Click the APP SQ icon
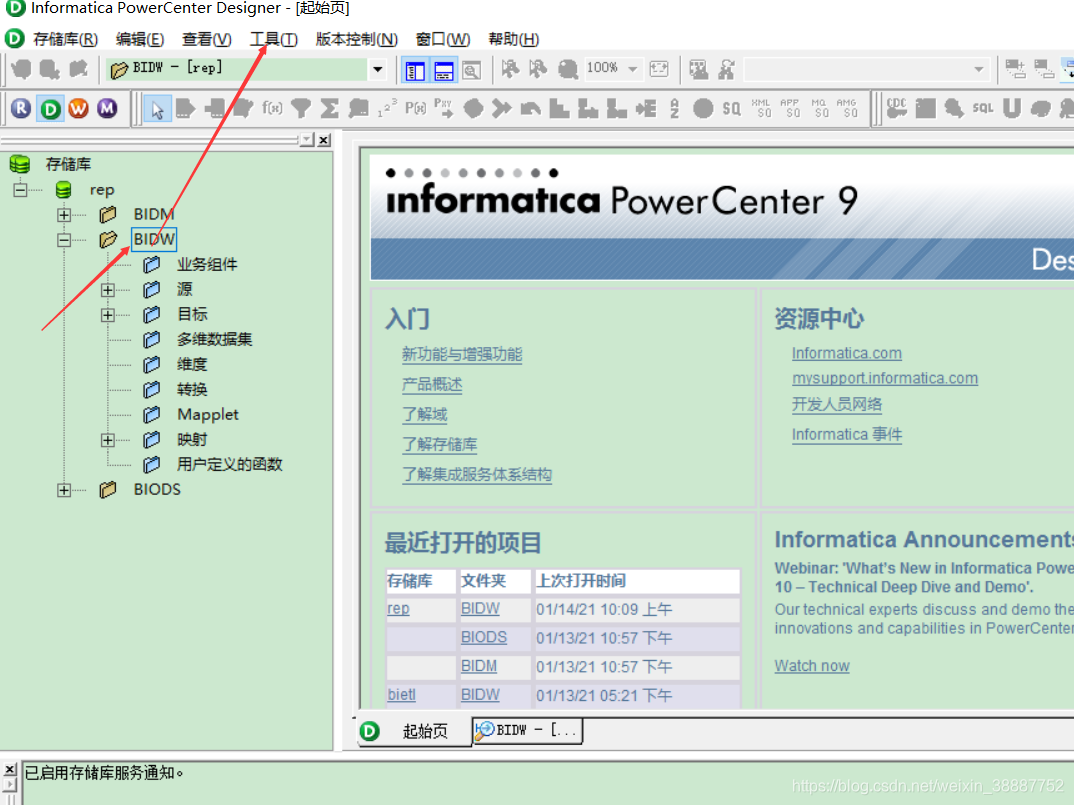Image resolution: width=1074 pixels, height=805 pixels. [790, 108]
